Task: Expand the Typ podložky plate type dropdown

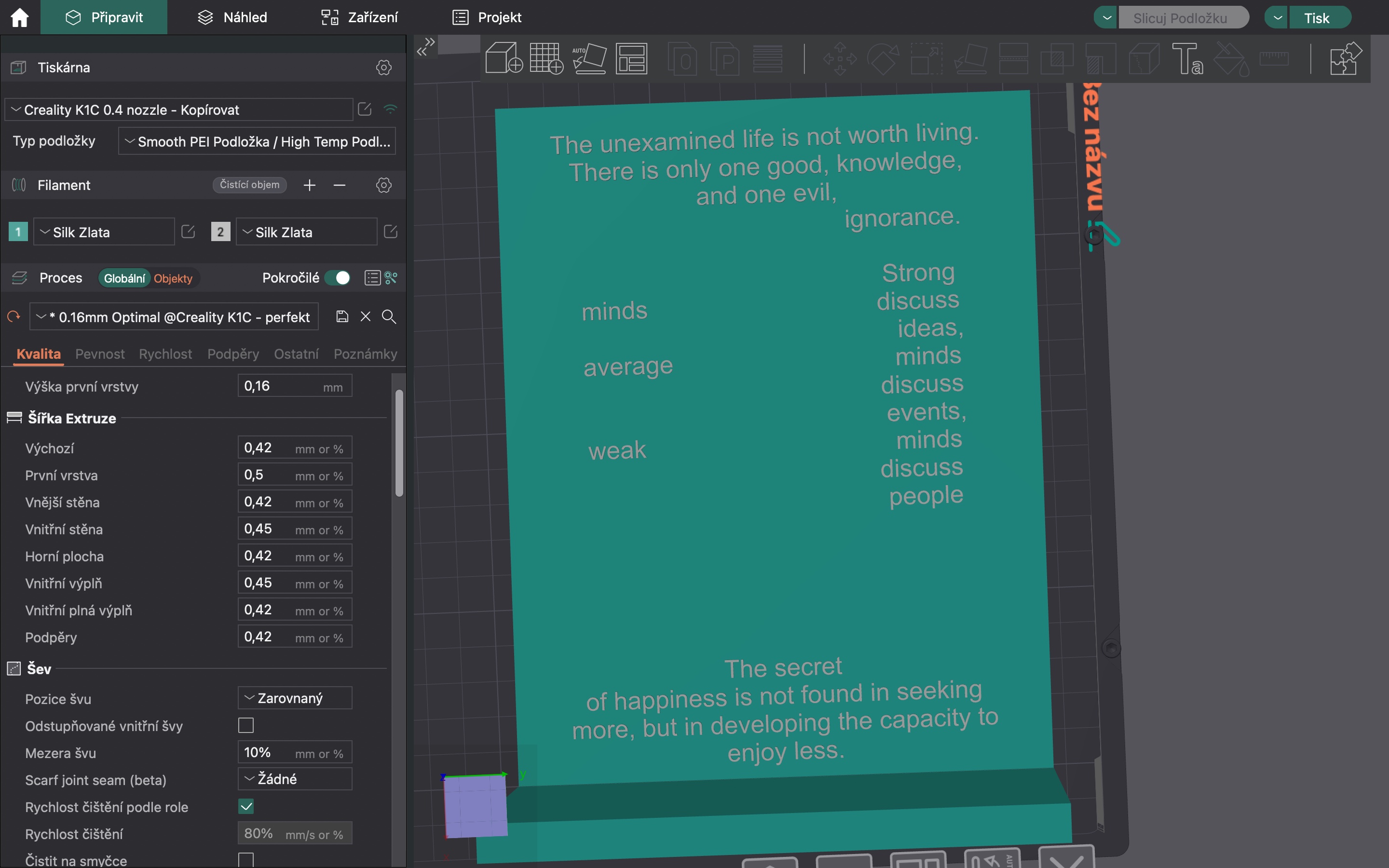Action: point(257,142)
